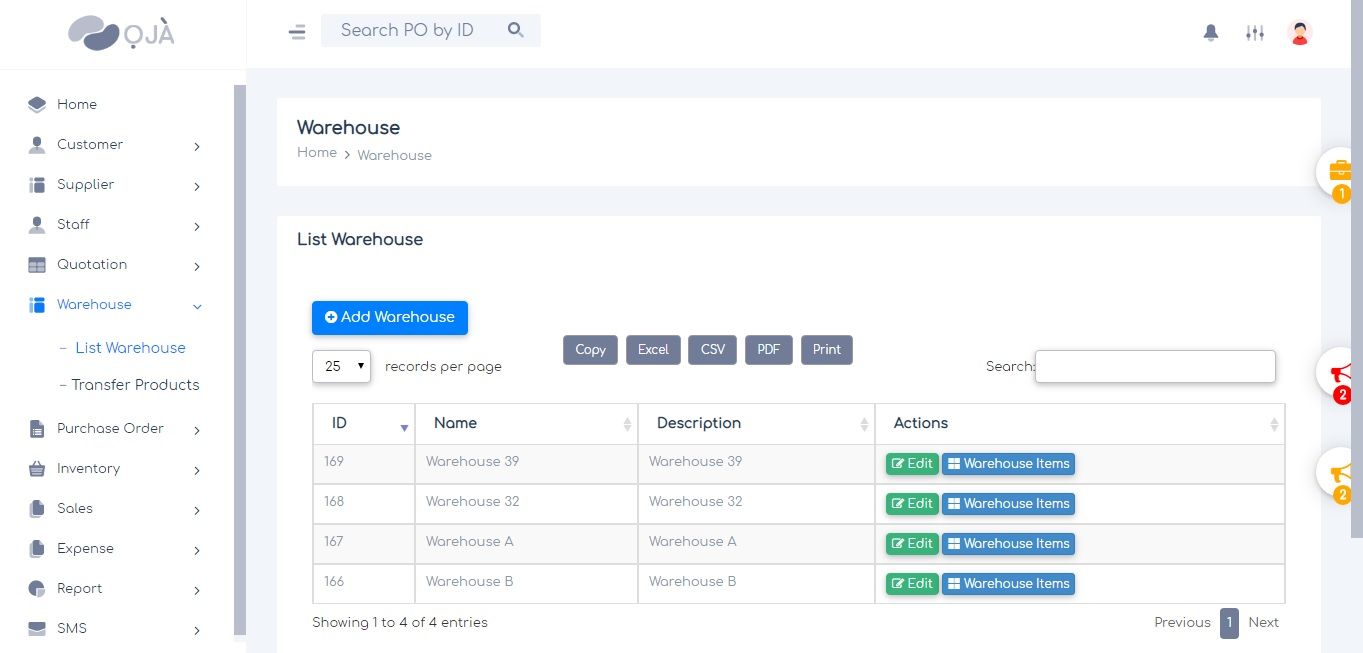The width and height of the screenshot is (1363, 653).
Task: Click the notification bell icon
Action: (x=1210, y=33)
